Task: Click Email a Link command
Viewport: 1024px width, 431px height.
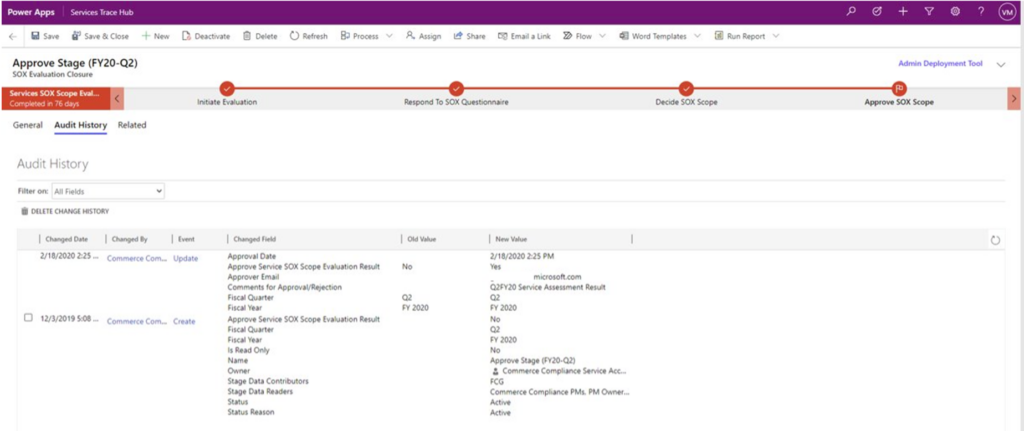Action: coord(524,37)
